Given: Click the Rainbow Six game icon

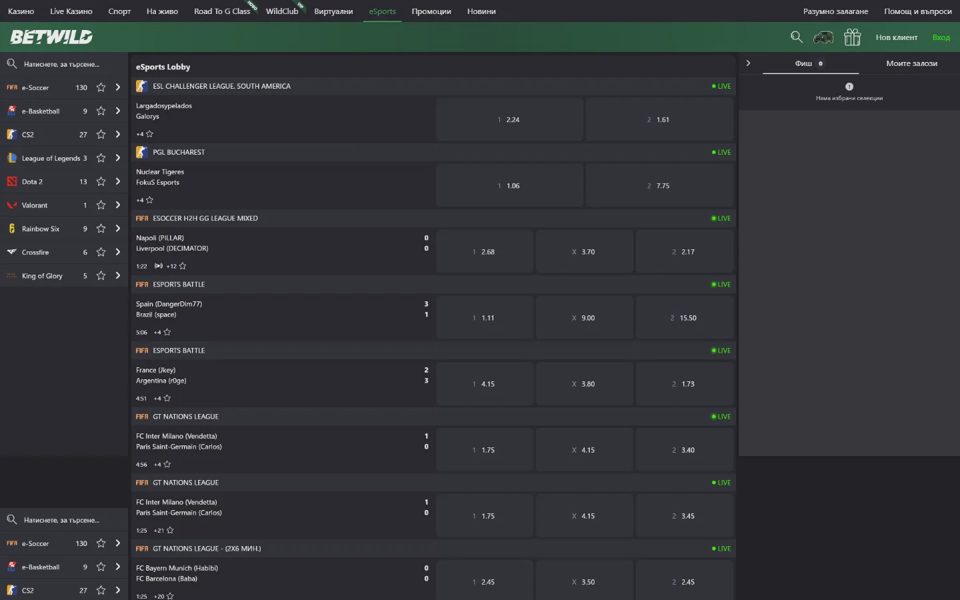Looking at the screenshot, I should pyautogui.click(x=12, y=228).
